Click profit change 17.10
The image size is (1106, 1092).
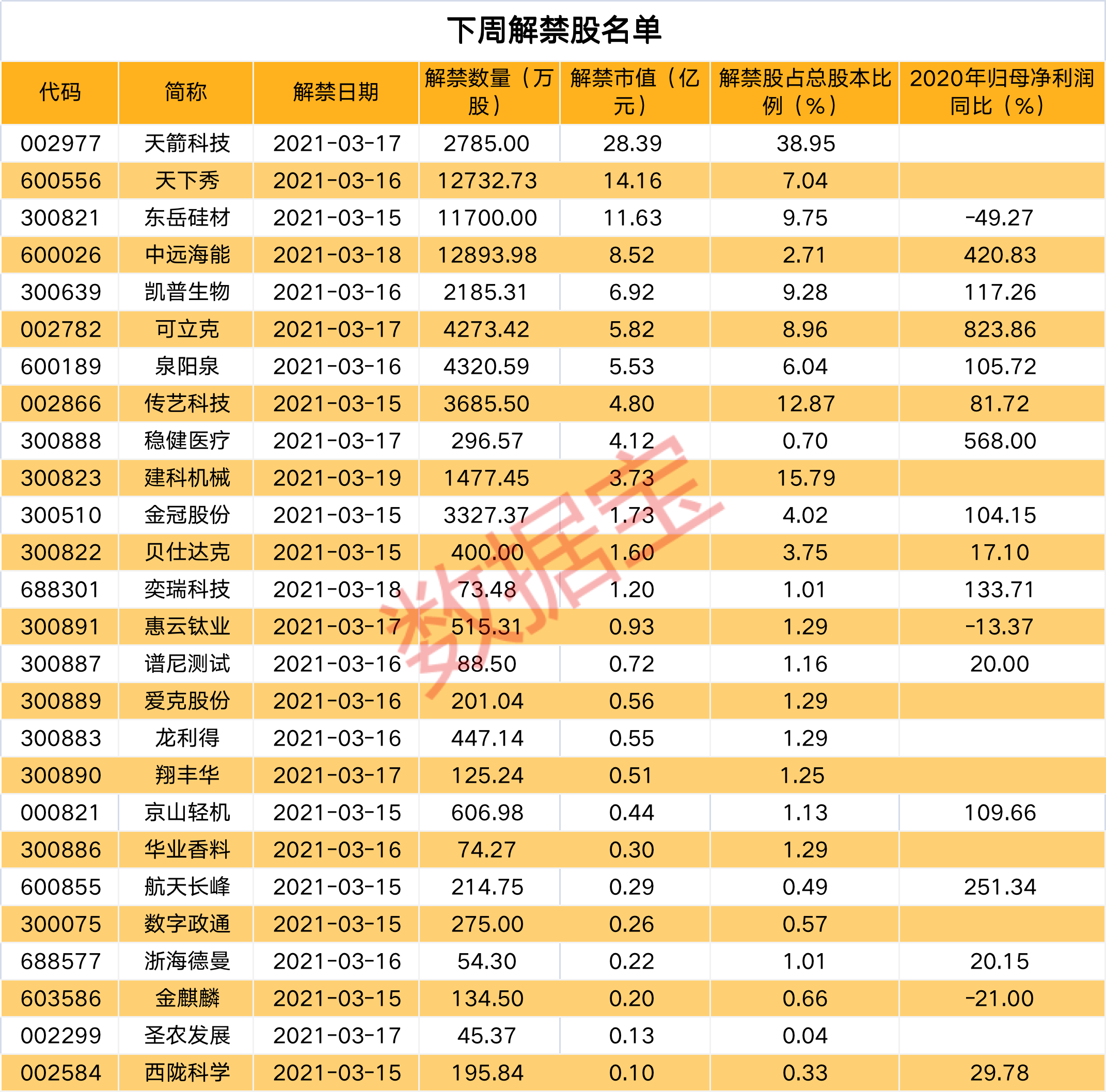point(1000,552)
